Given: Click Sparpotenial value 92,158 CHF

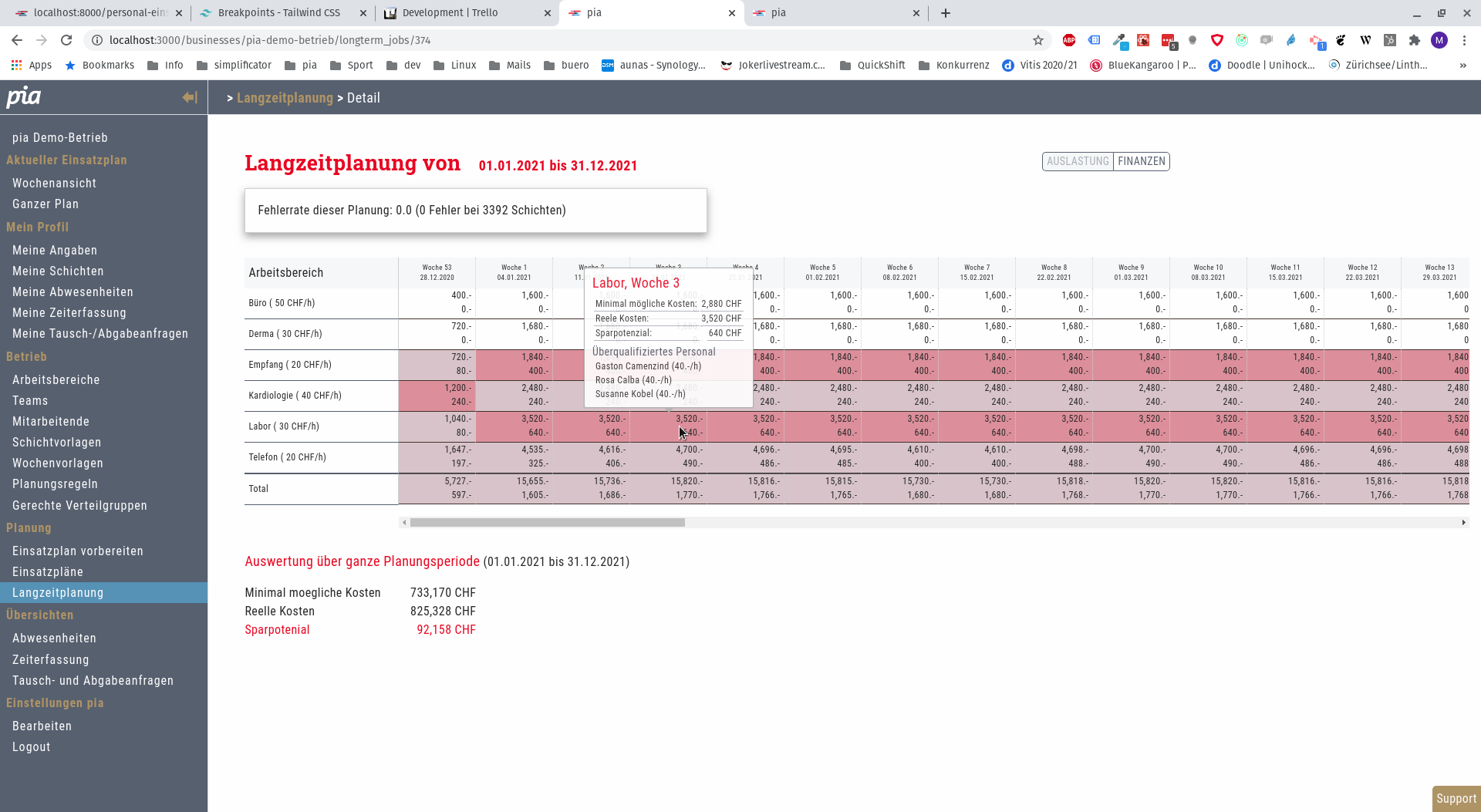Looking at the screenshot, I should [x=446, y=630].
